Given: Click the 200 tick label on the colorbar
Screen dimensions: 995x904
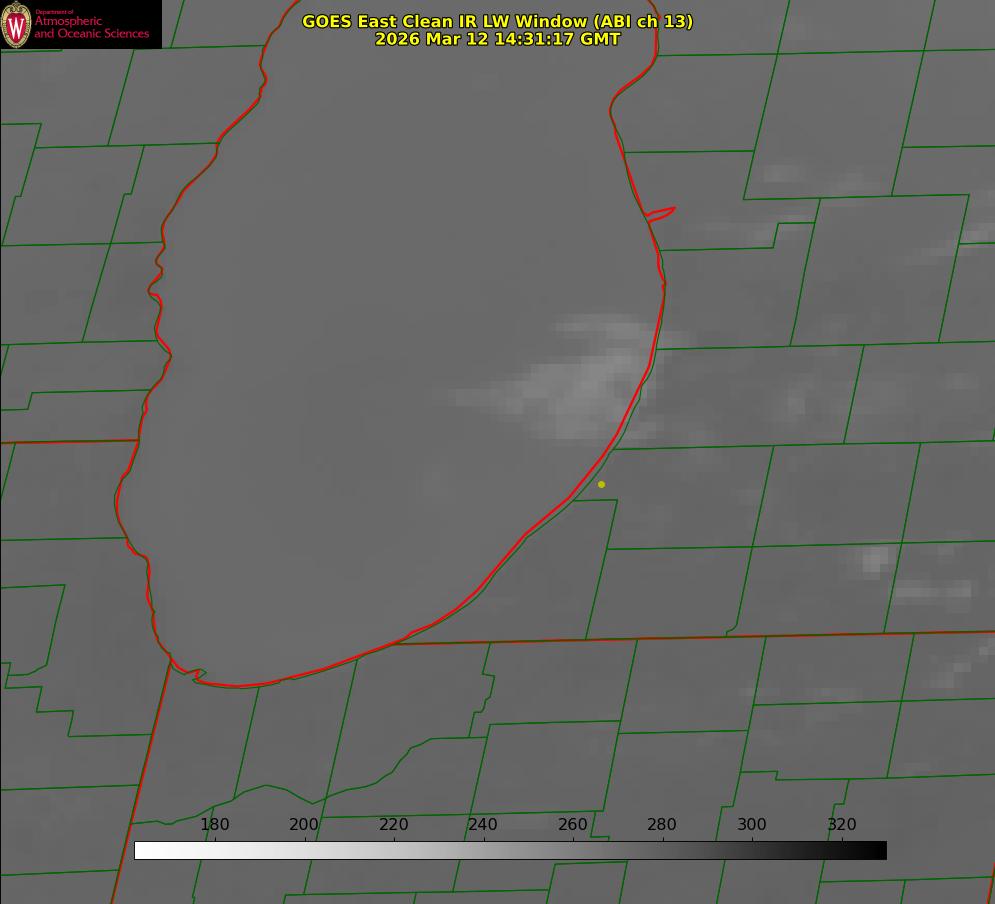Looking at the screenshot, I should [304, 824].
